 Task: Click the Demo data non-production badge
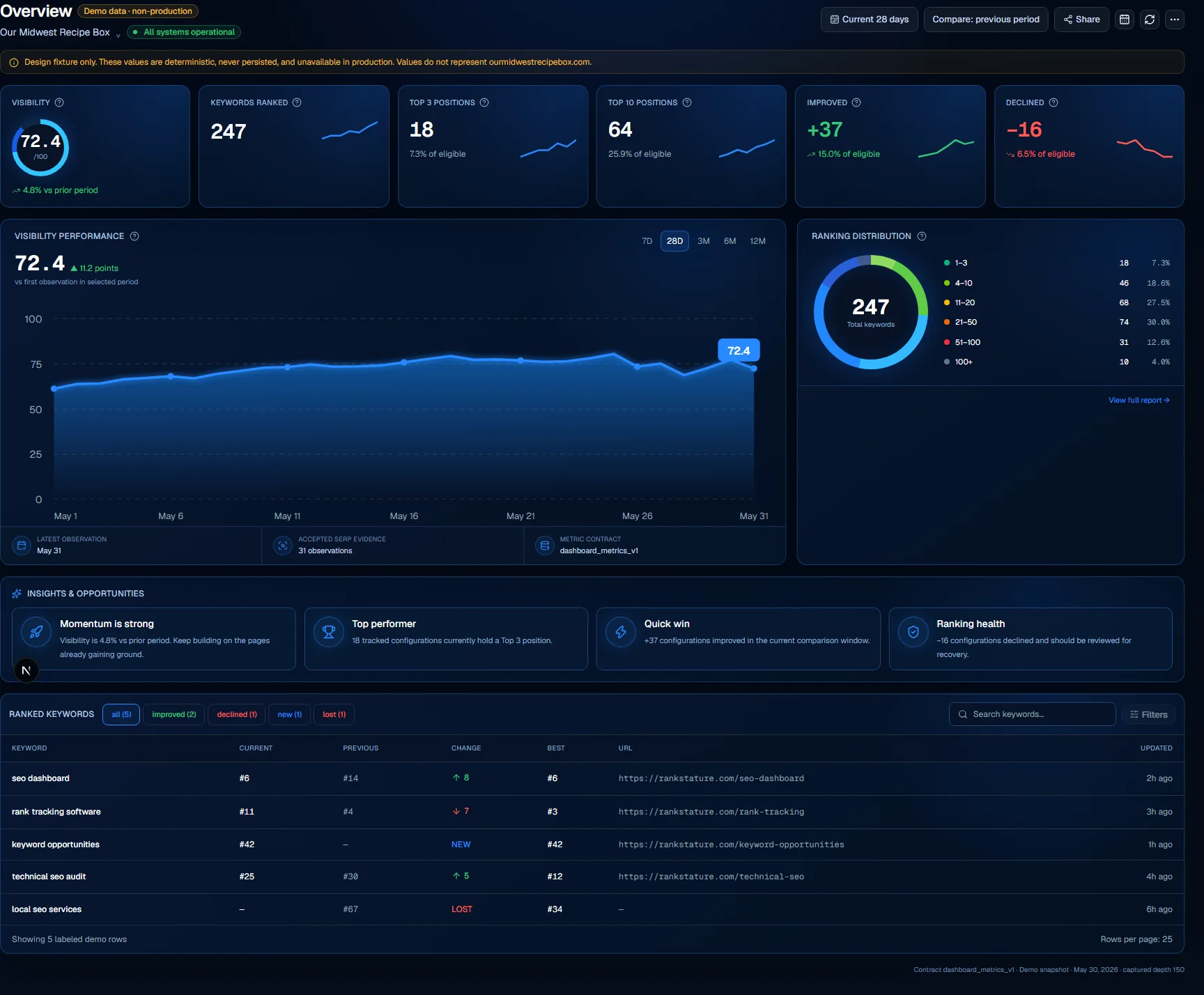click(x=138, y=11)
